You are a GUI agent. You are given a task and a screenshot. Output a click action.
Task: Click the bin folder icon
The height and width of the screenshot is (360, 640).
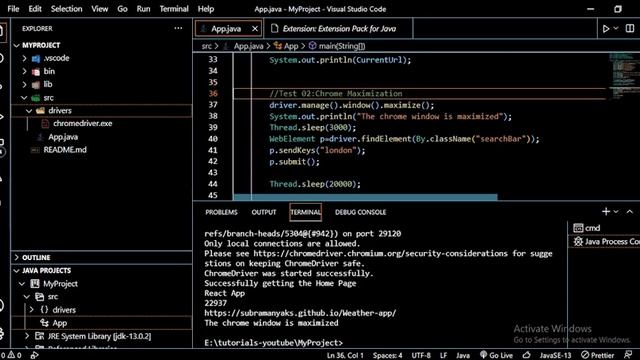(36, 72)
